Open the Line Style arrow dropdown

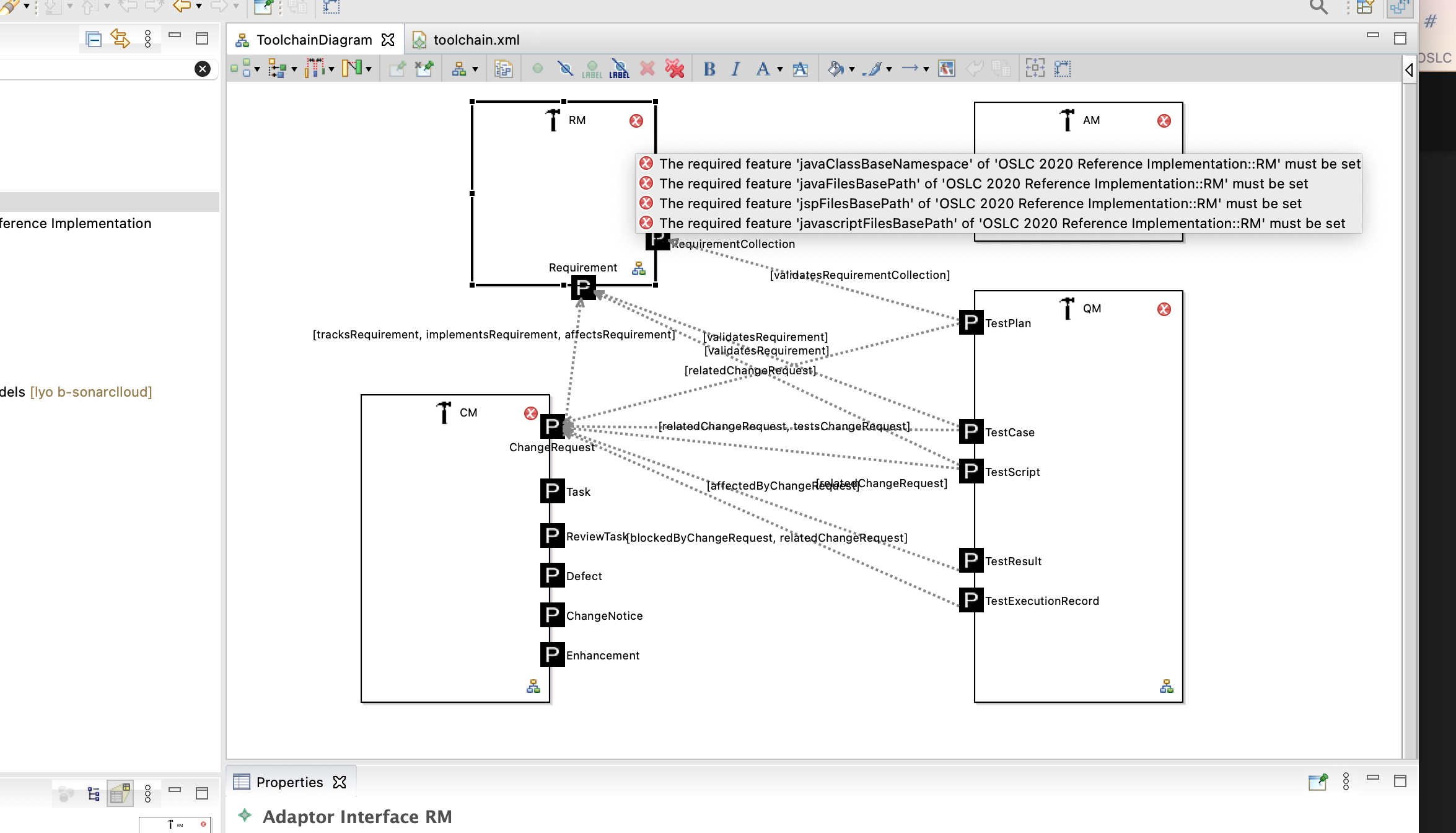926,69
